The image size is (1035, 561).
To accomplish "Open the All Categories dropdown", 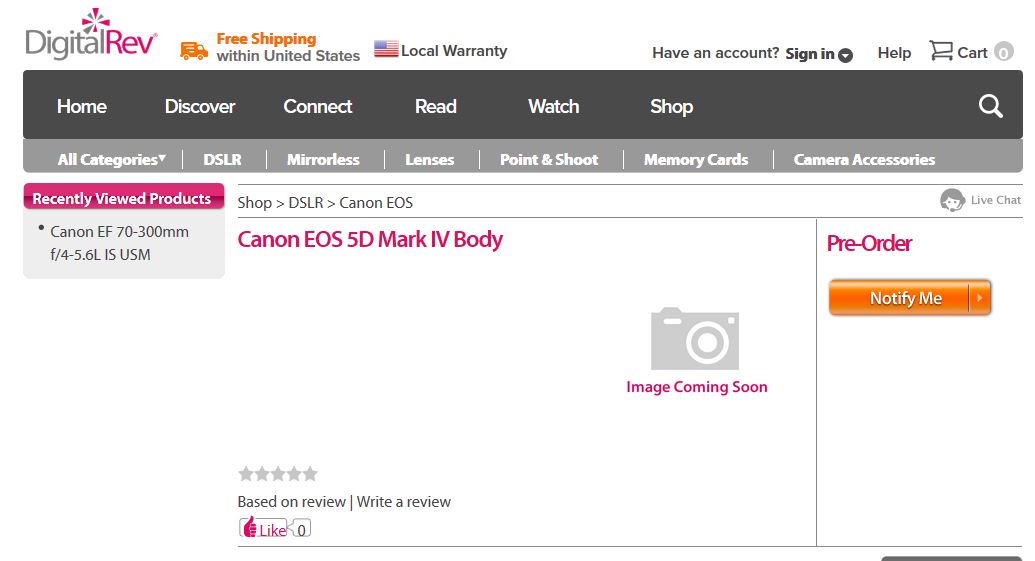I will [111, 159].
